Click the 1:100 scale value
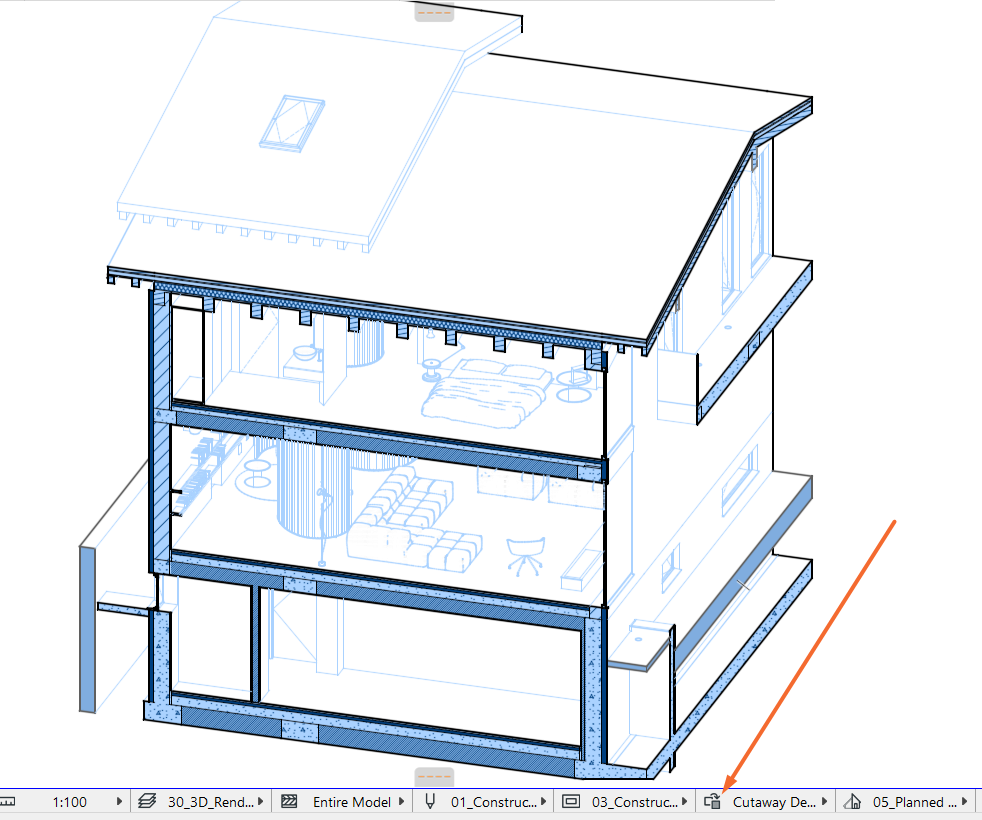Viewport: 982px width, 820px height. point(70,802)
